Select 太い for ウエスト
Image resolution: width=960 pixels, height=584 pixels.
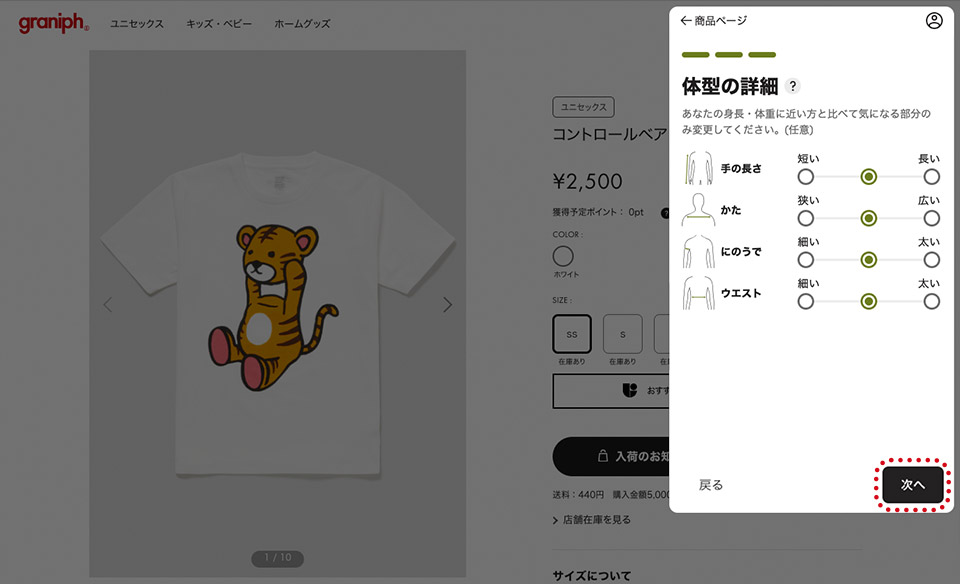pos(932,302)
